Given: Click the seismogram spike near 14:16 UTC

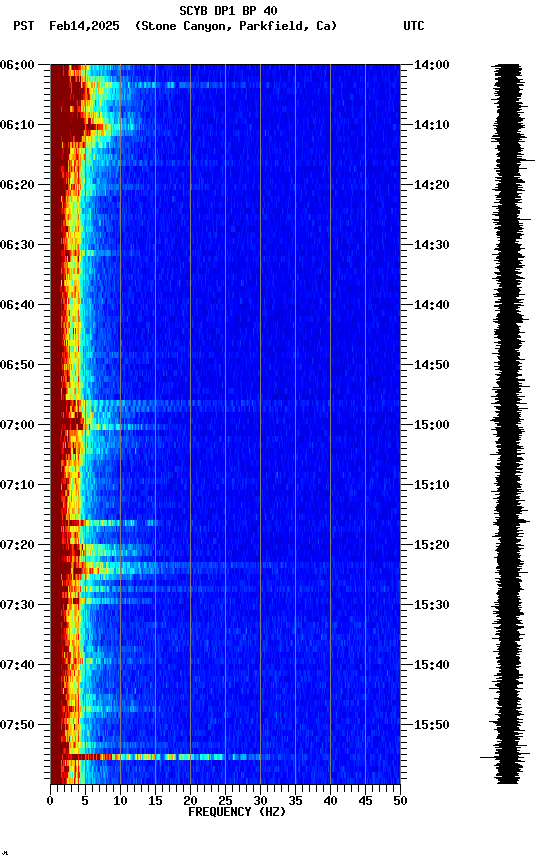Looking at the screenshot, I should (x=528, y=160).
